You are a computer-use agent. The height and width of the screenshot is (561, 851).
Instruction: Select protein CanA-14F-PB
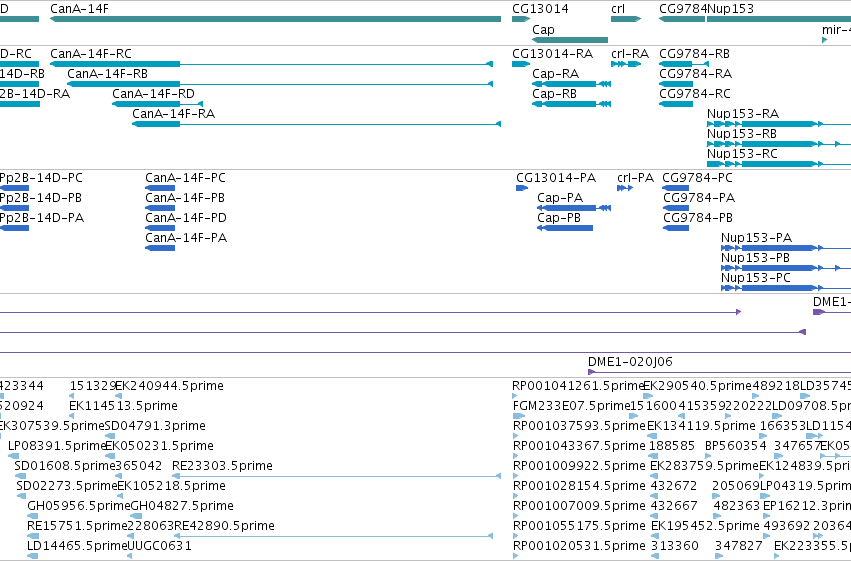tap(185, 198)
